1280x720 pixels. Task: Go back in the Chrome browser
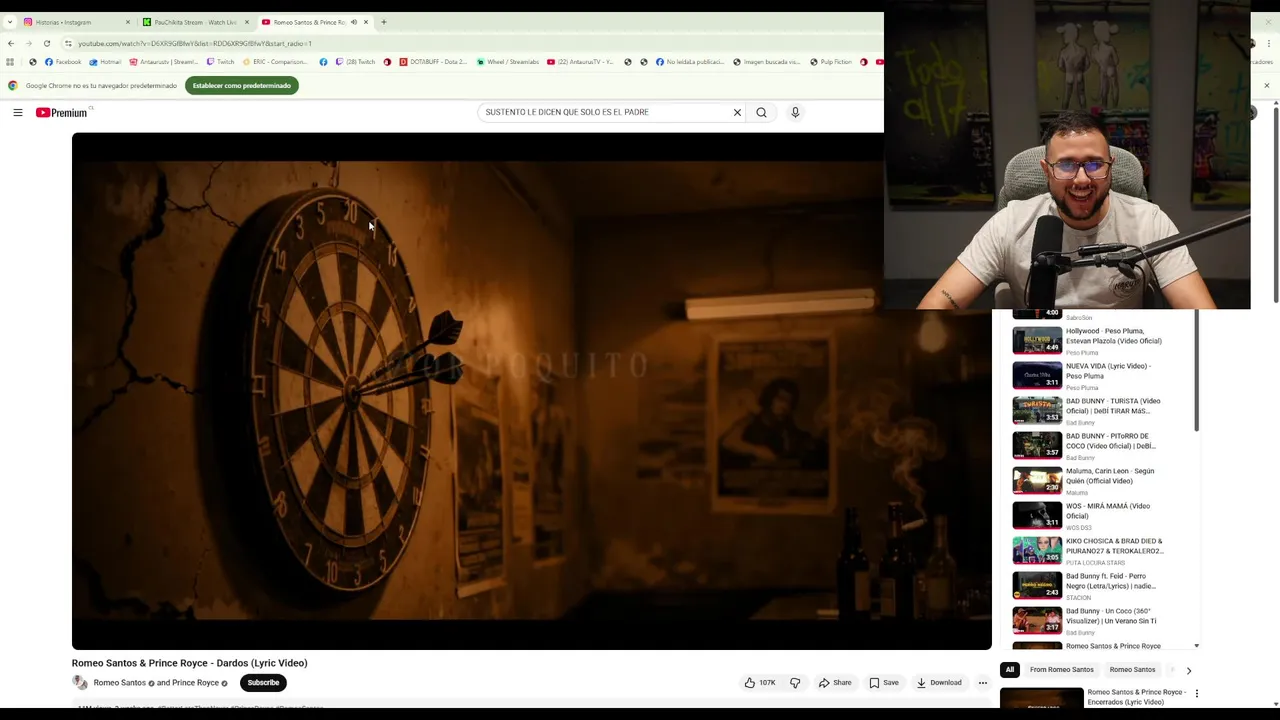point(11,43)
